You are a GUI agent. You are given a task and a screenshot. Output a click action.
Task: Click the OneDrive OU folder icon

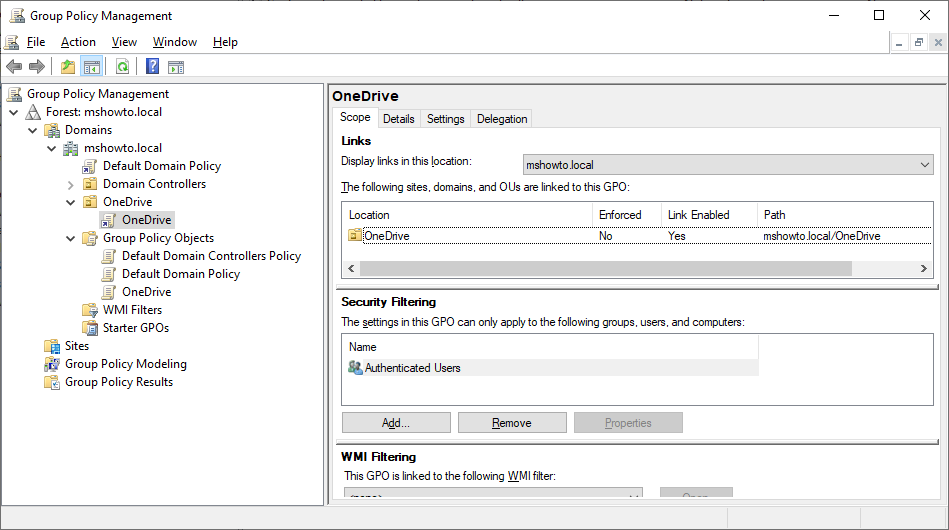point(90,201)
